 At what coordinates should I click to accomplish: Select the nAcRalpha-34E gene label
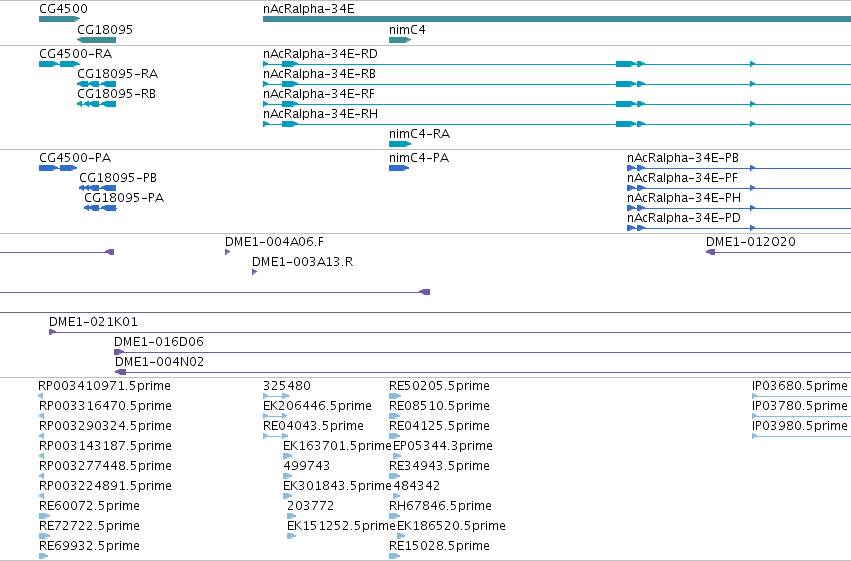click(x=308, y=9)
